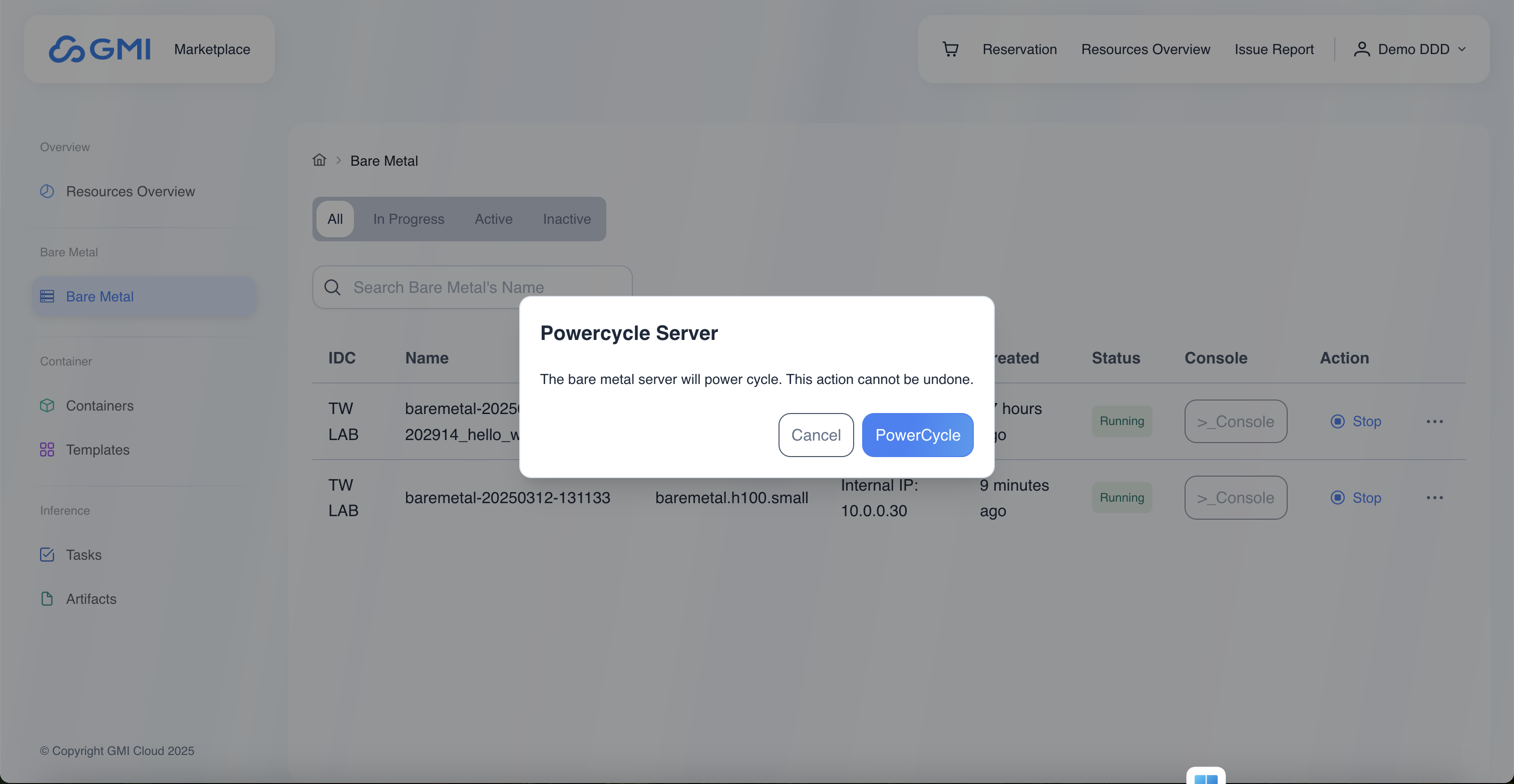This screenshot has width=1514, height=784.
Task: Go to home via breadcrumb house icon
Action: (319, 160)
